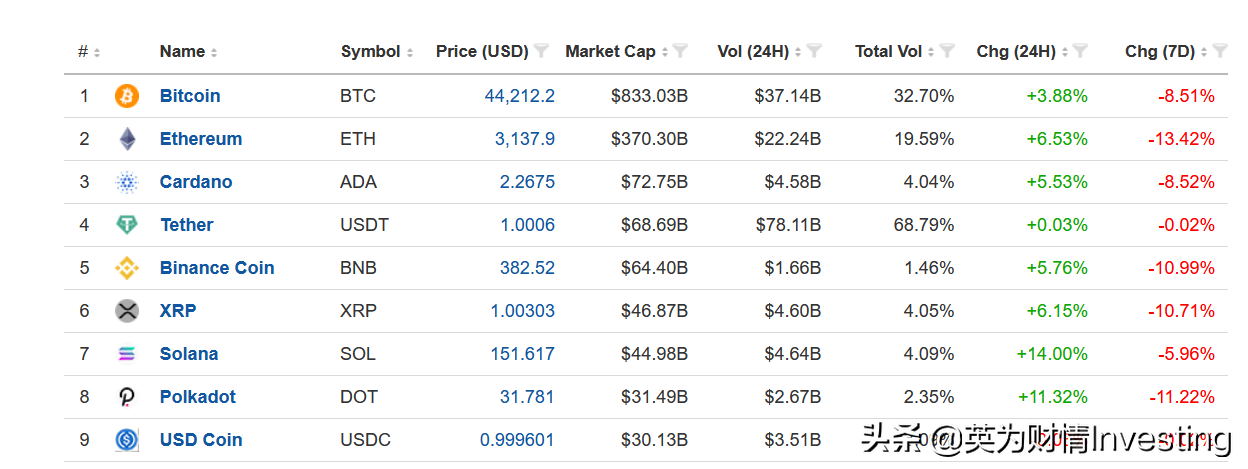Open the Vol (24H) filter funnel
Viewport: 1248px width, 469px height.
[x=814, y=51]
